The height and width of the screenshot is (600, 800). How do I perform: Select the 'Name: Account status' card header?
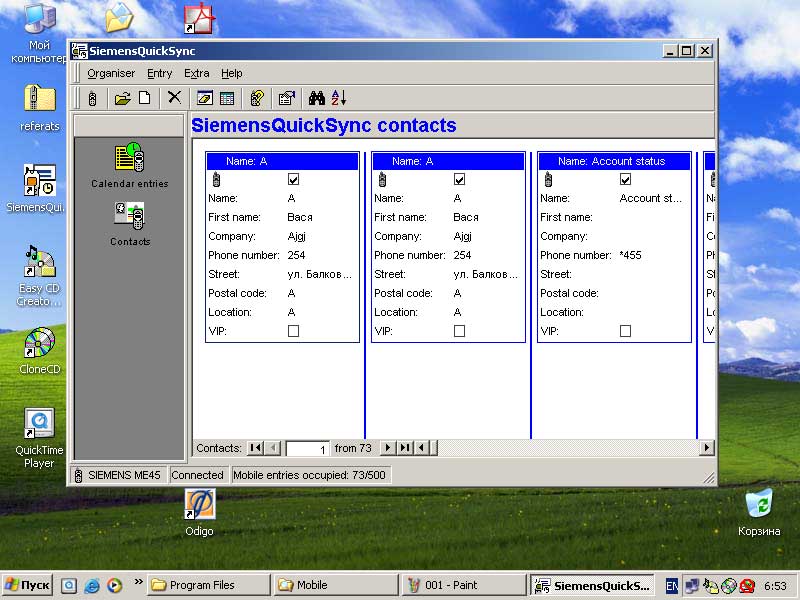pos(614,161)
